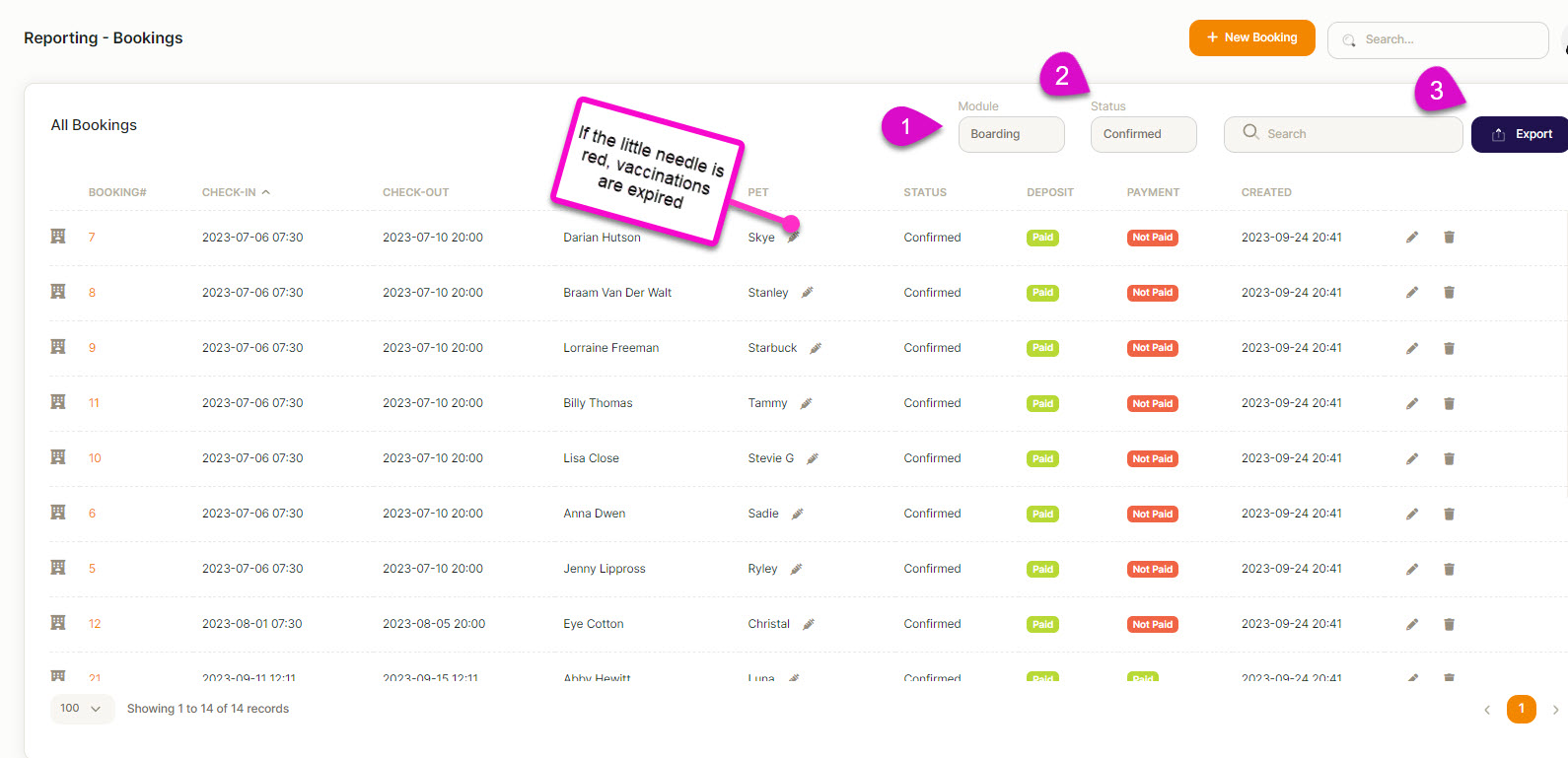Click the 'All Bookings' heading

[x=94, y=125]
